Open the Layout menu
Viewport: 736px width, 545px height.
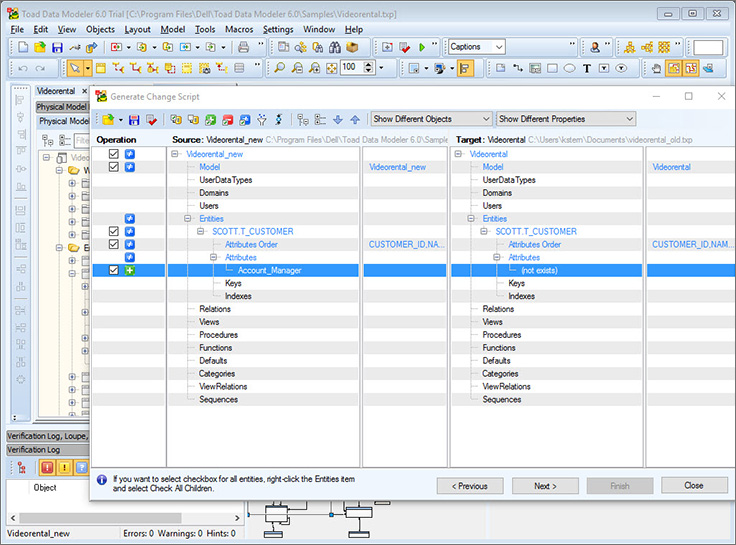tap(137, 29)
